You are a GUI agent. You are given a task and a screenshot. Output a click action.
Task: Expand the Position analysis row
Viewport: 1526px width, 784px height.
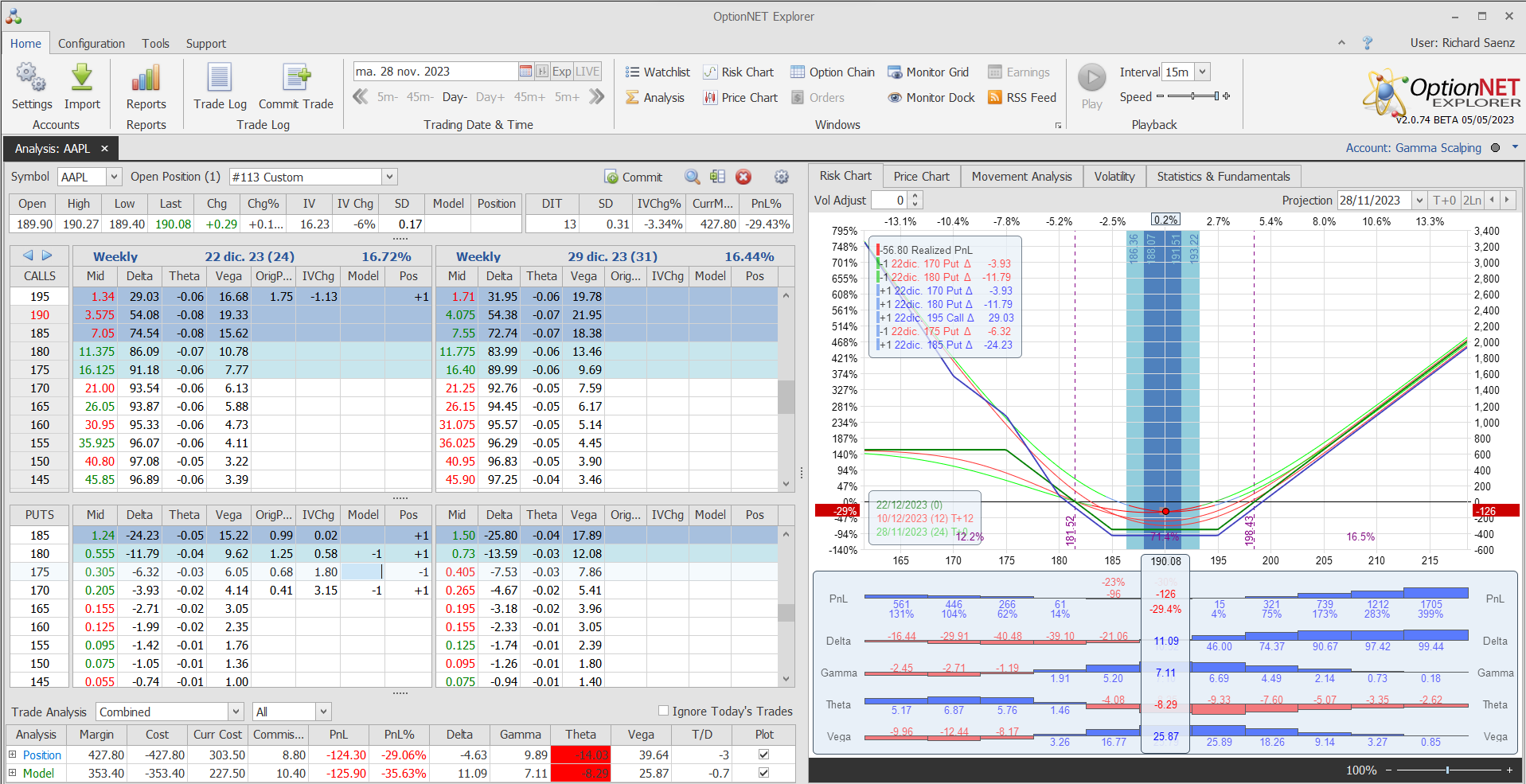pyautogui.click(x=12, y=755)
